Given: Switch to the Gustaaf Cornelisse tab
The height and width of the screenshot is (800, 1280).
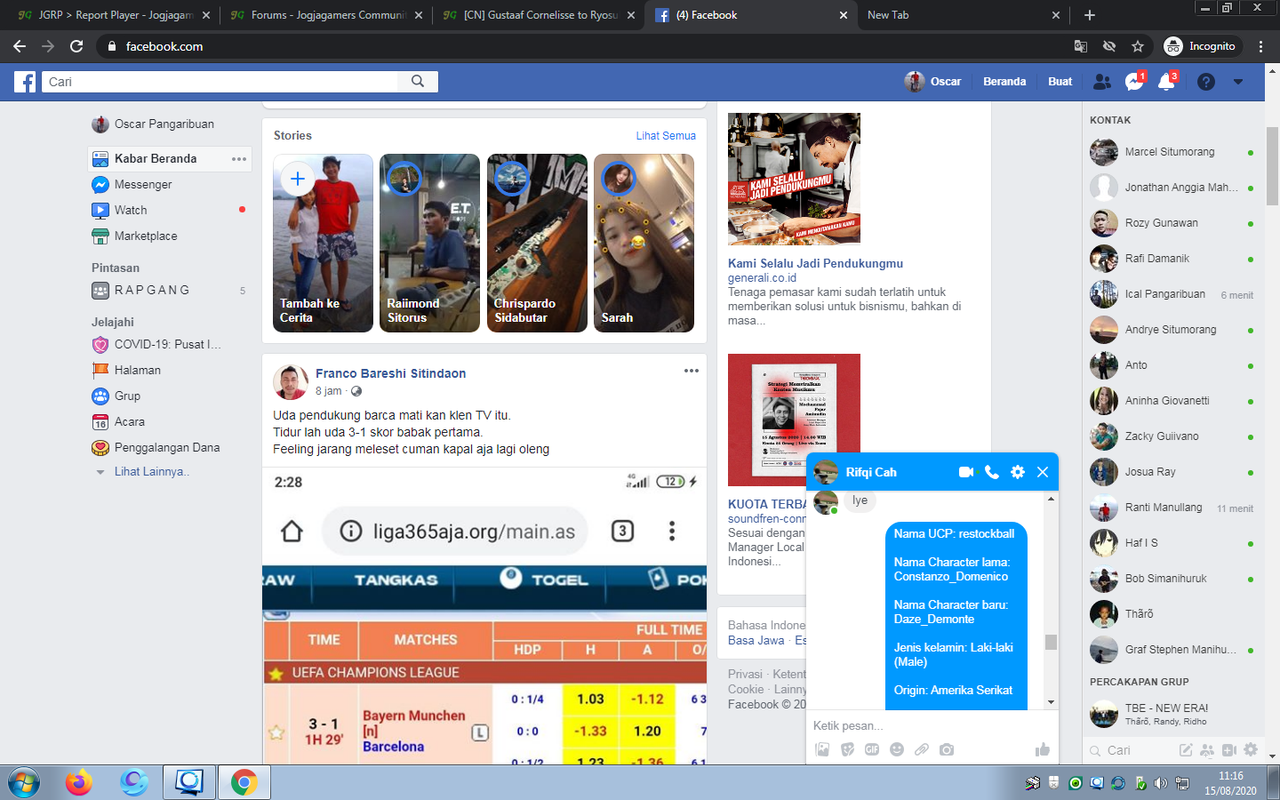Looking at the screenshot, I should (539, 15).
